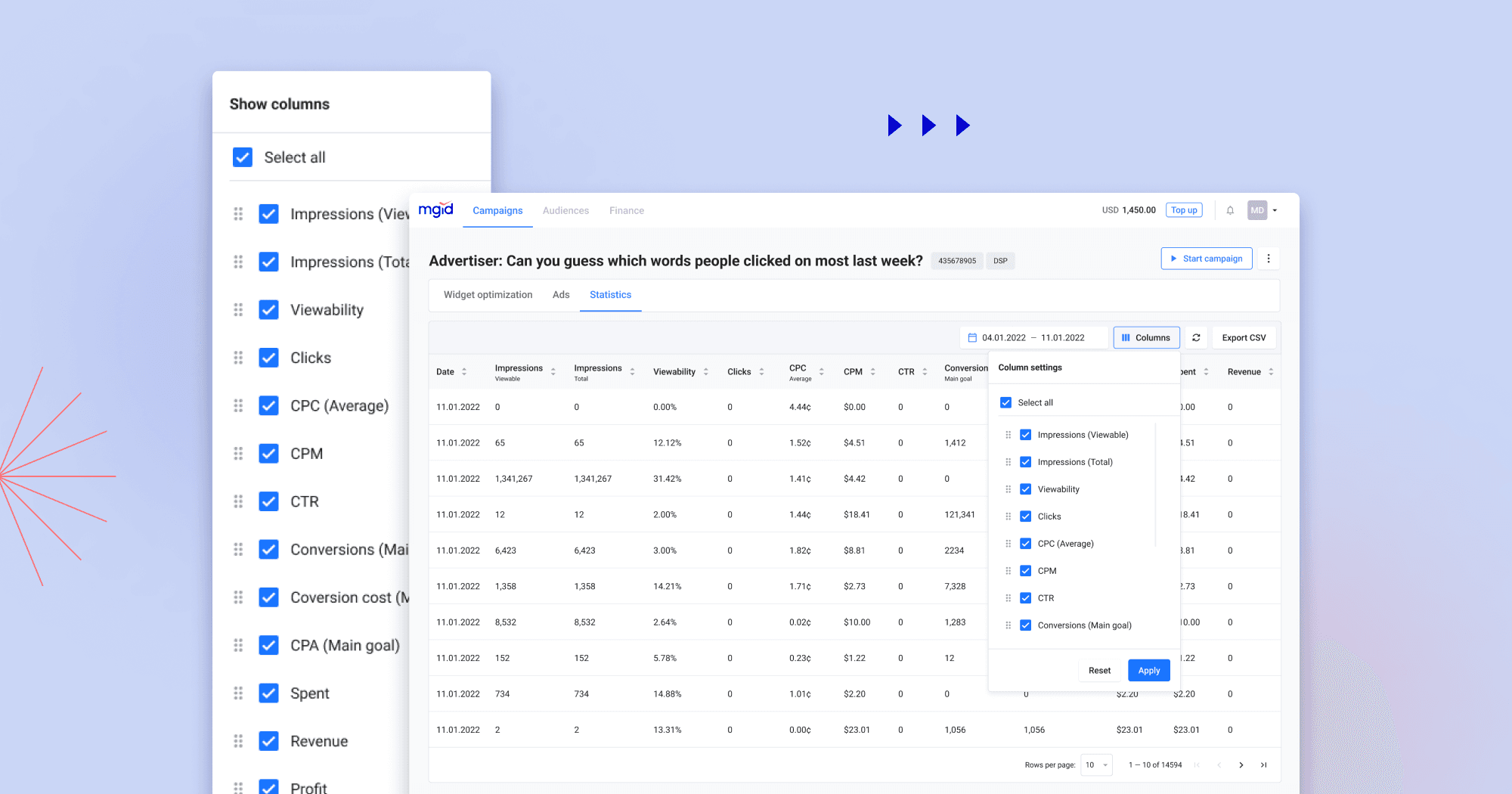The height and width of the screenshot is (794, 1512).
Task: Export the table as CSV
Action: (x=1244, y=337)
